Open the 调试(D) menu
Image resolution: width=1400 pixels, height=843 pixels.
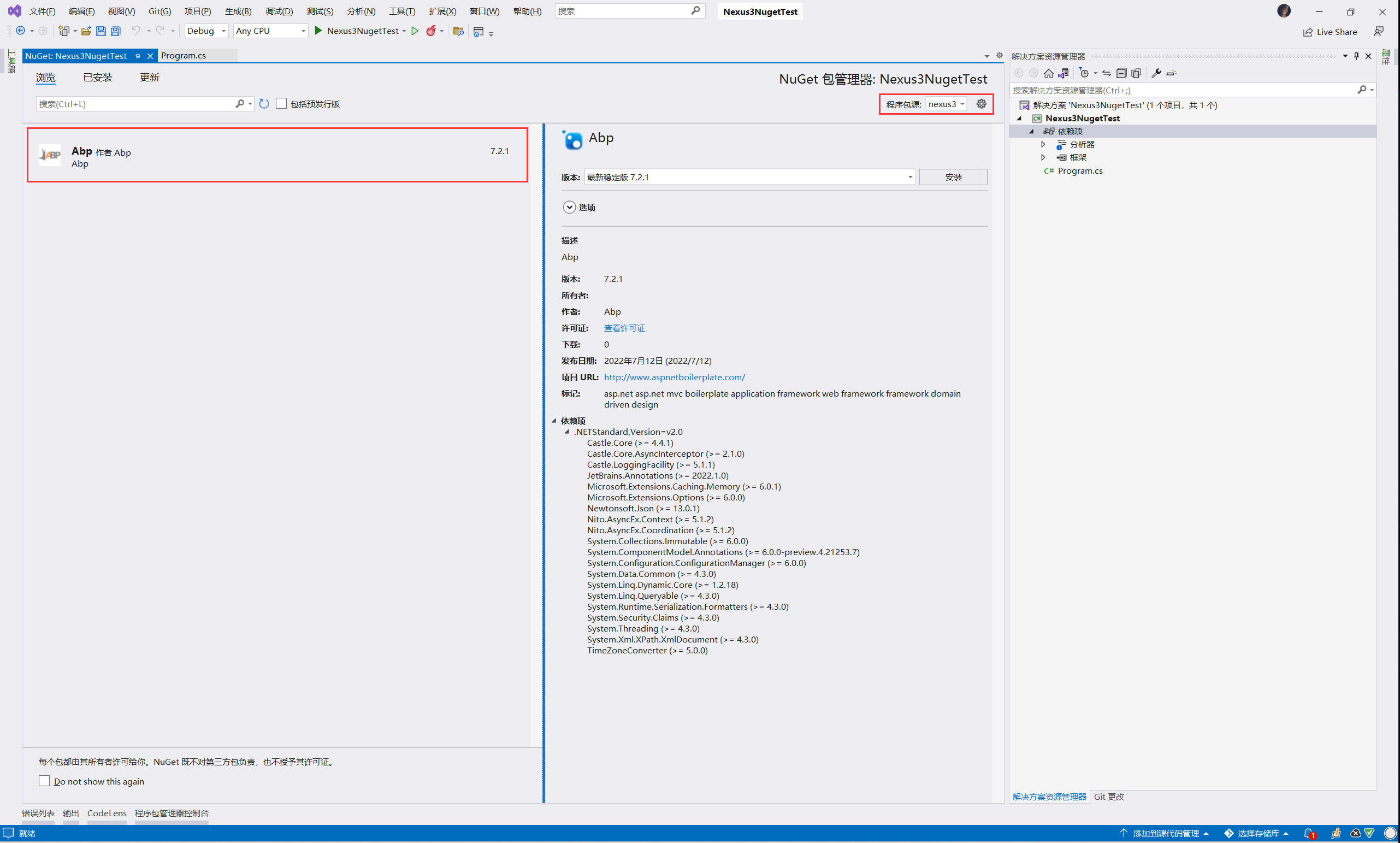tap(279, 11)
